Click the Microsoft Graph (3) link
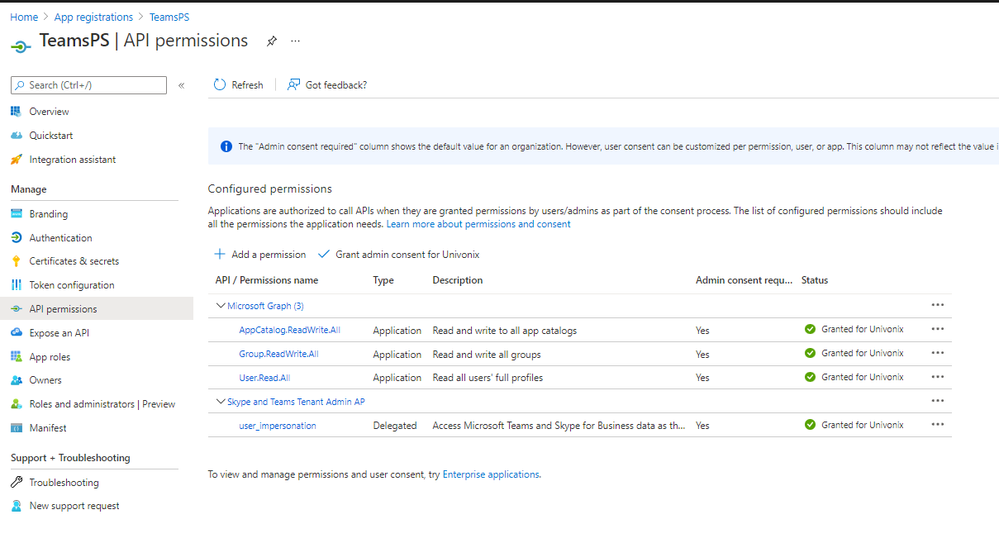Screen dimensions: 999x539 pyautogui.click(x=266, y=306)
